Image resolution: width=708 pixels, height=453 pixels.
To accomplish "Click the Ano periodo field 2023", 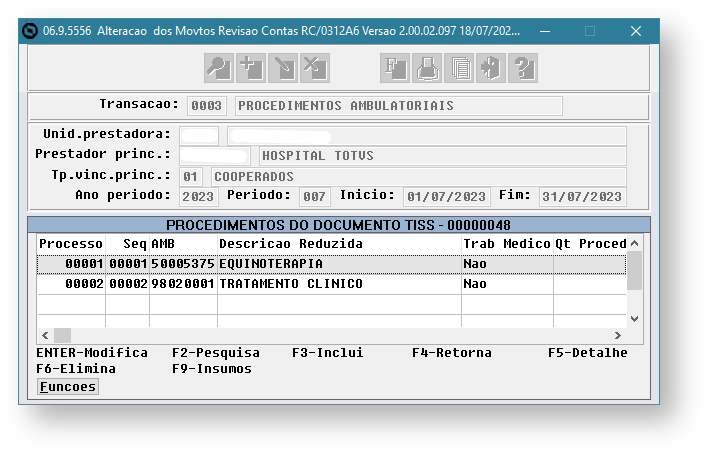I will [x=199, y=197].
